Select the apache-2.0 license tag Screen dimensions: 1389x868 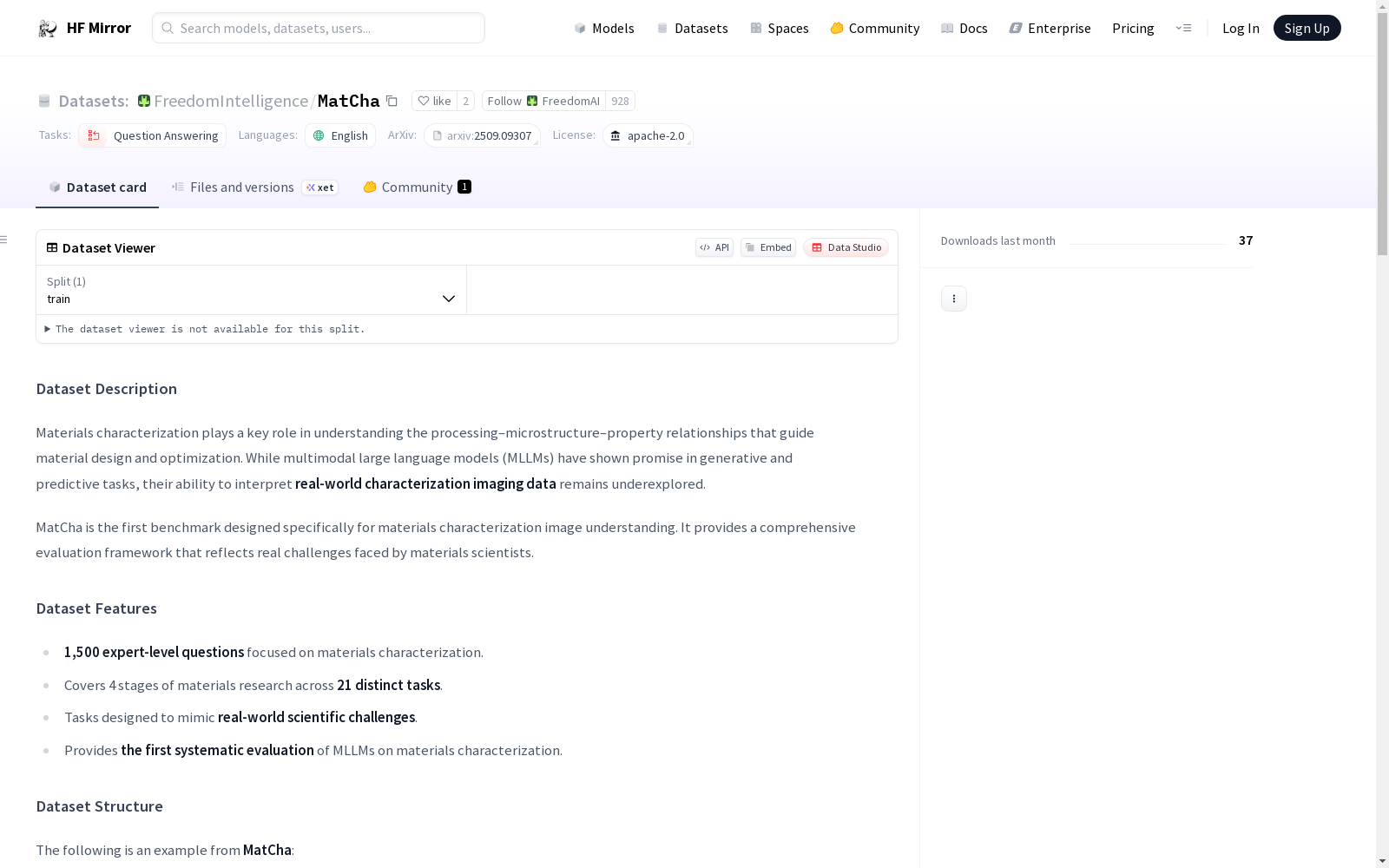[648, 135]
